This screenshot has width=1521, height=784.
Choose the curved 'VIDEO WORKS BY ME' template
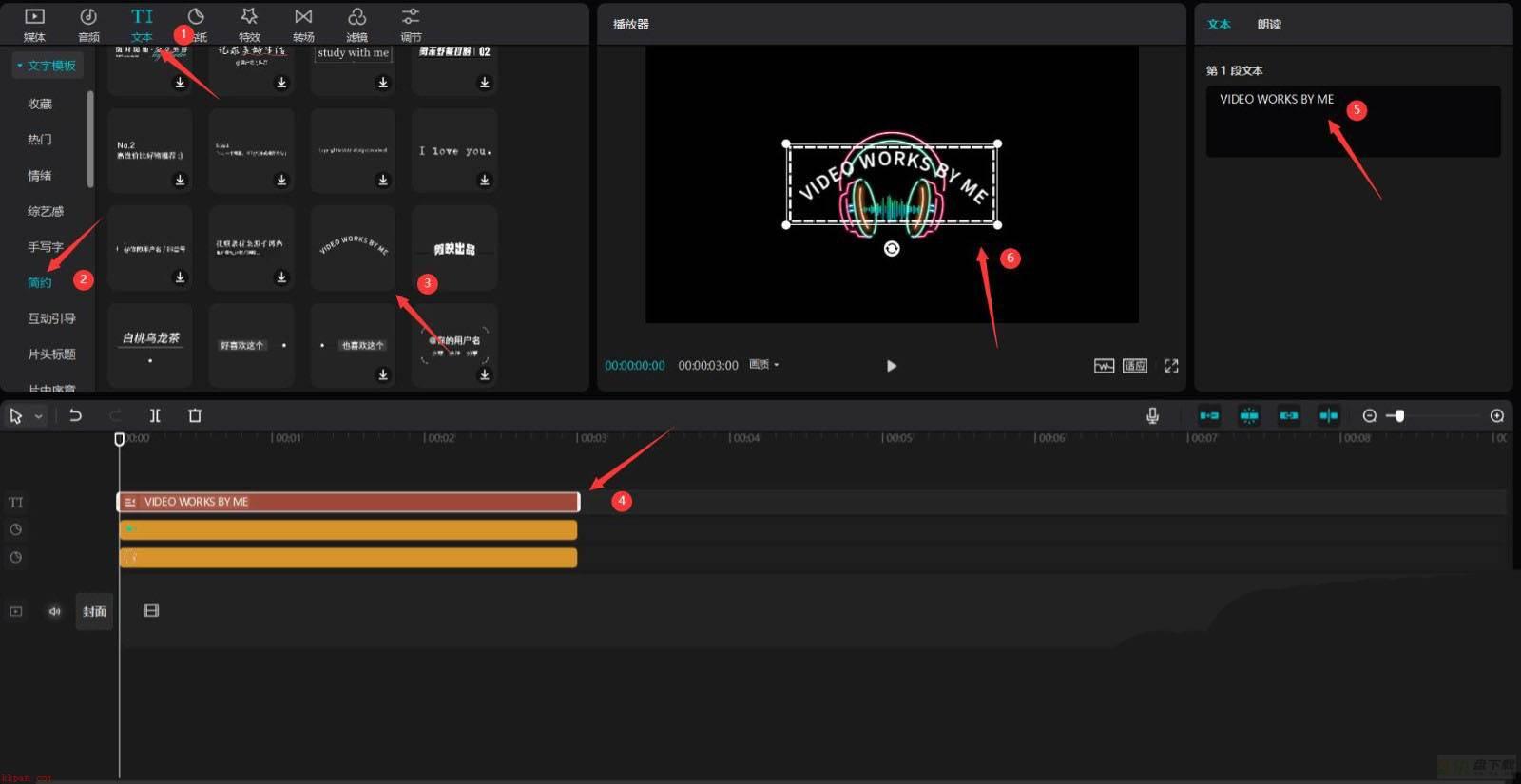[353, 247]
